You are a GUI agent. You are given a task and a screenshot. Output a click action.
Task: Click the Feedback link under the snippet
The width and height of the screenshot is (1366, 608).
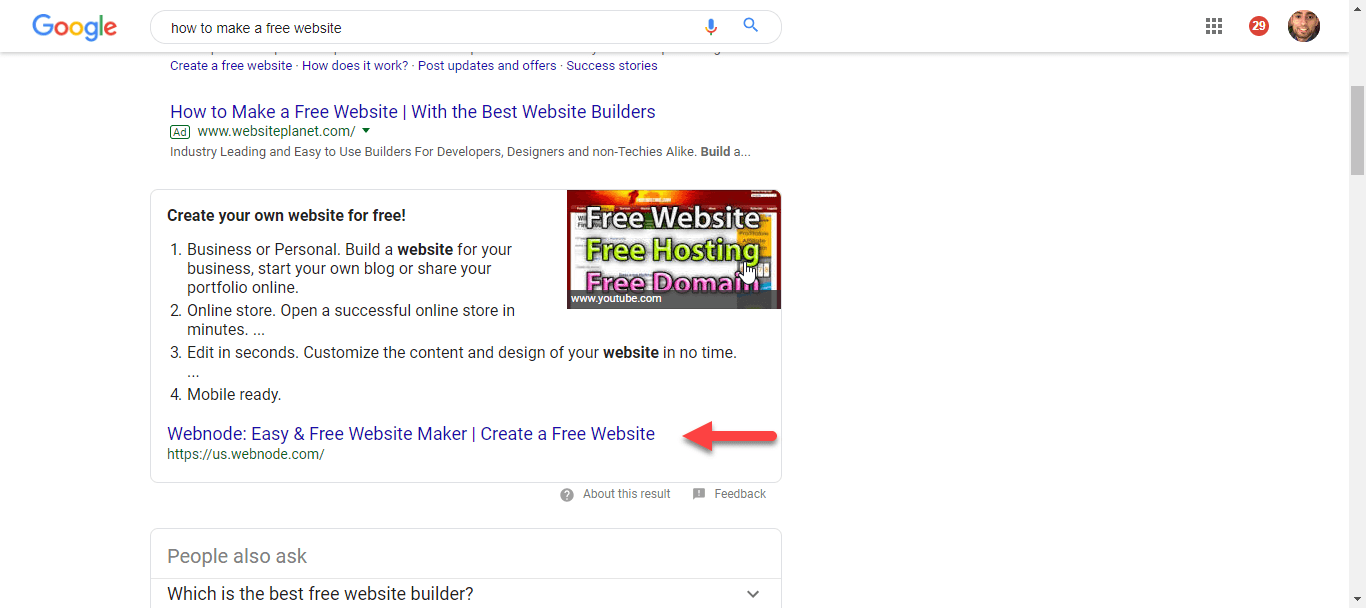pos(740,494)
